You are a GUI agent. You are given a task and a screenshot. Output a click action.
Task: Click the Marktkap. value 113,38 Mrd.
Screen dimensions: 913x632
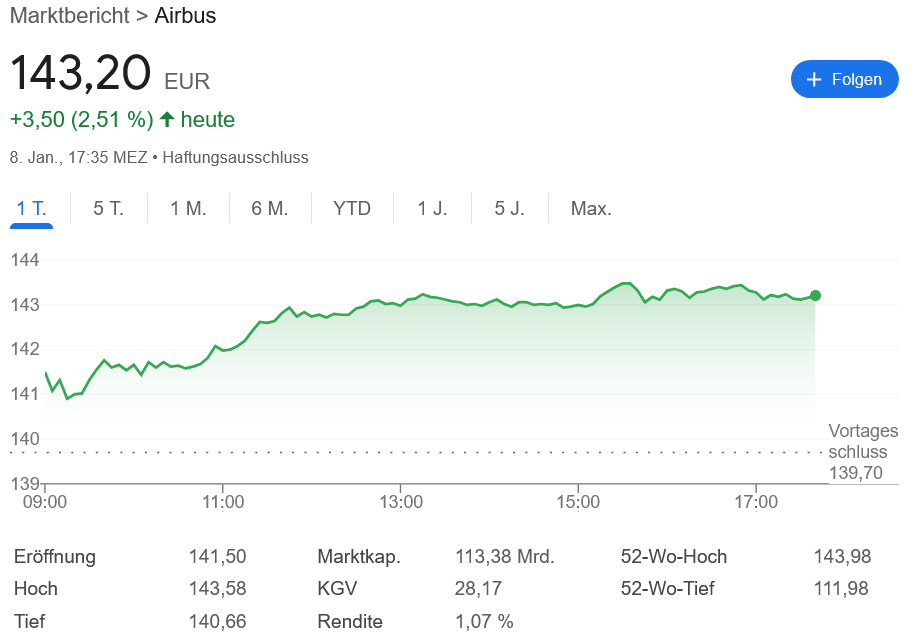click(x=504, y=557)
